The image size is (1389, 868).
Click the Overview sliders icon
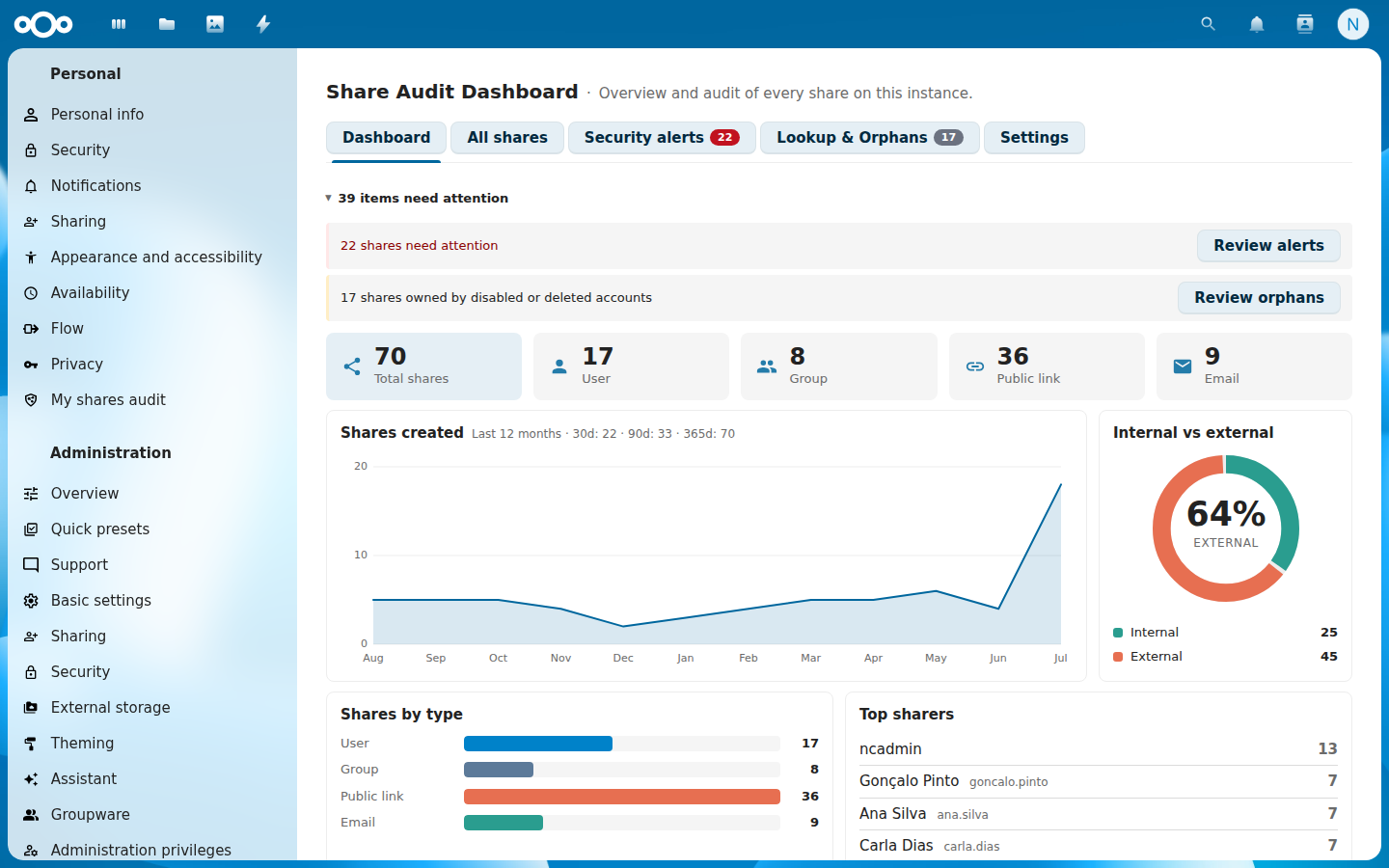pos(31,494)
